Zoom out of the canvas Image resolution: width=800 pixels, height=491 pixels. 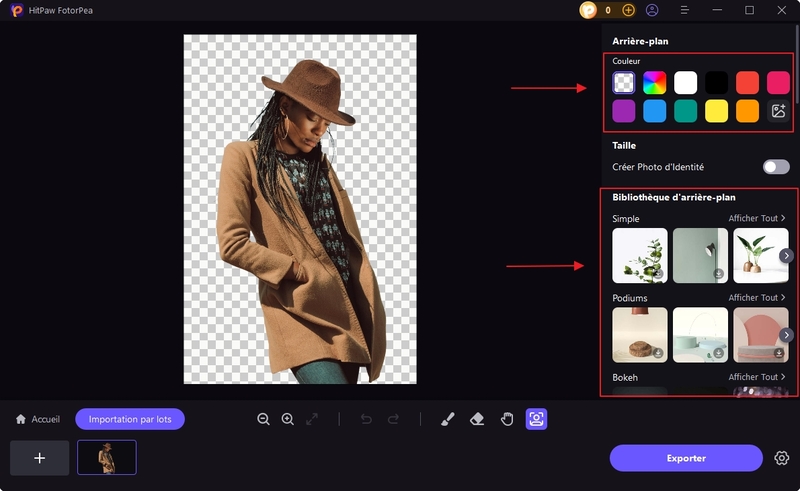click(x=263, y=419)
